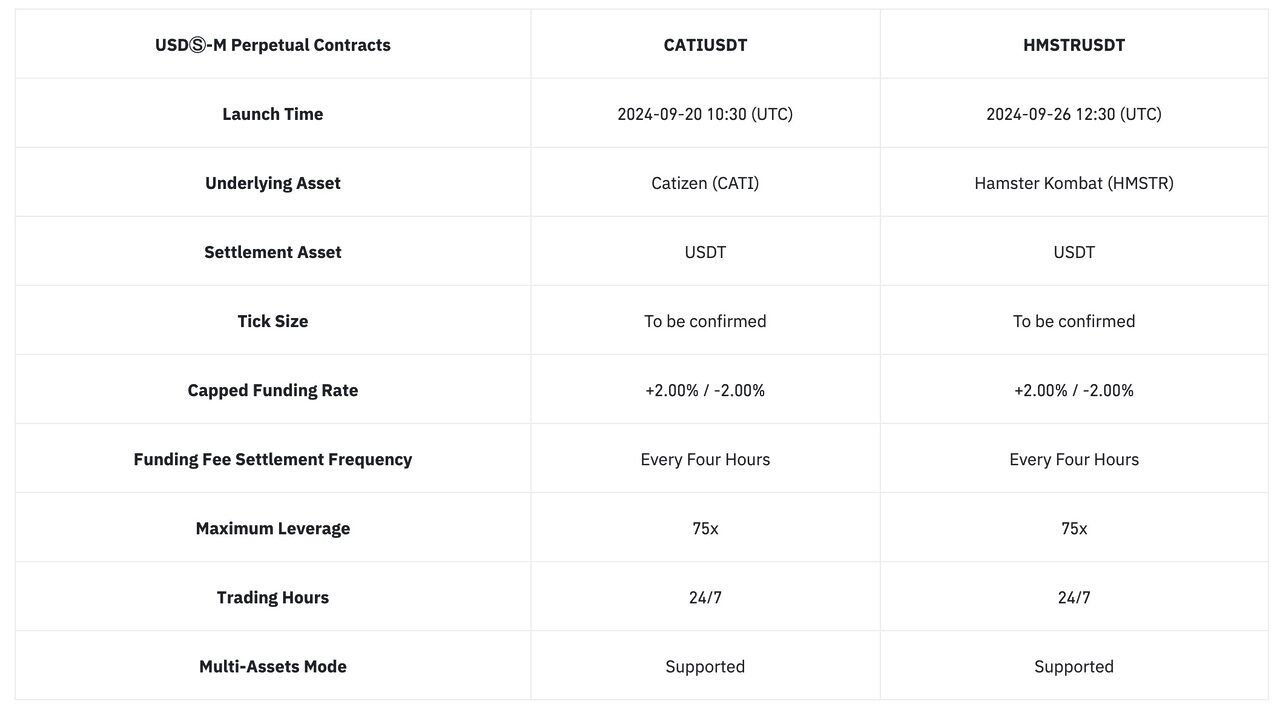
Task: Select CATIUSDT +2.00% / -2.00% funding rate
Action: tap(705, 390)
